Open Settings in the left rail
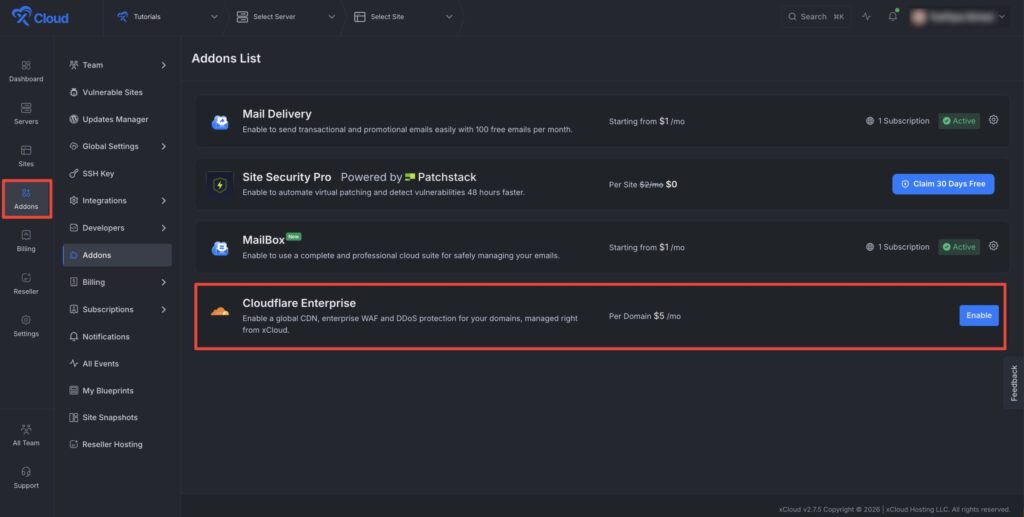 coord(26,326)
